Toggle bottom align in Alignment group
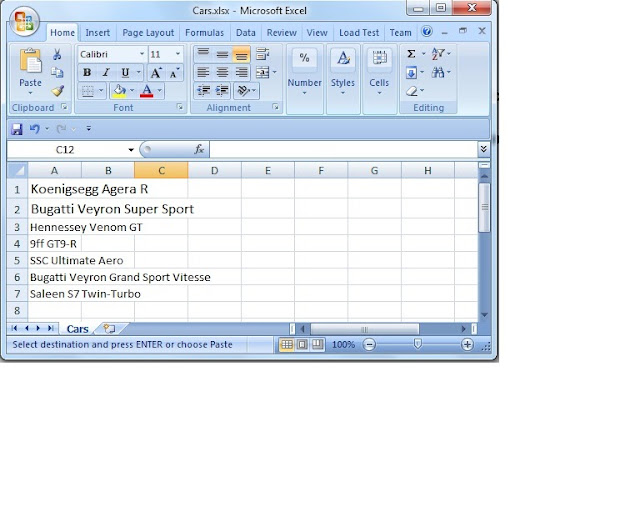The image size is (640, 512). [x=241, y=54]
